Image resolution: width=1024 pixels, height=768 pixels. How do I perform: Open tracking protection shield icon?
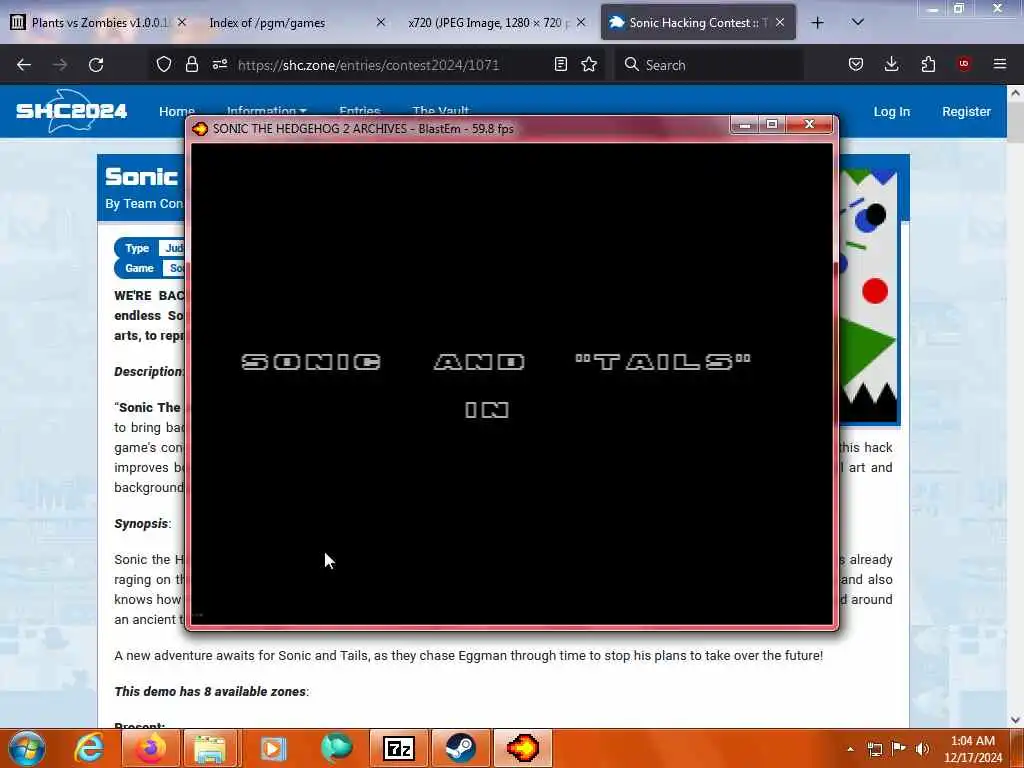coord(163,64)
